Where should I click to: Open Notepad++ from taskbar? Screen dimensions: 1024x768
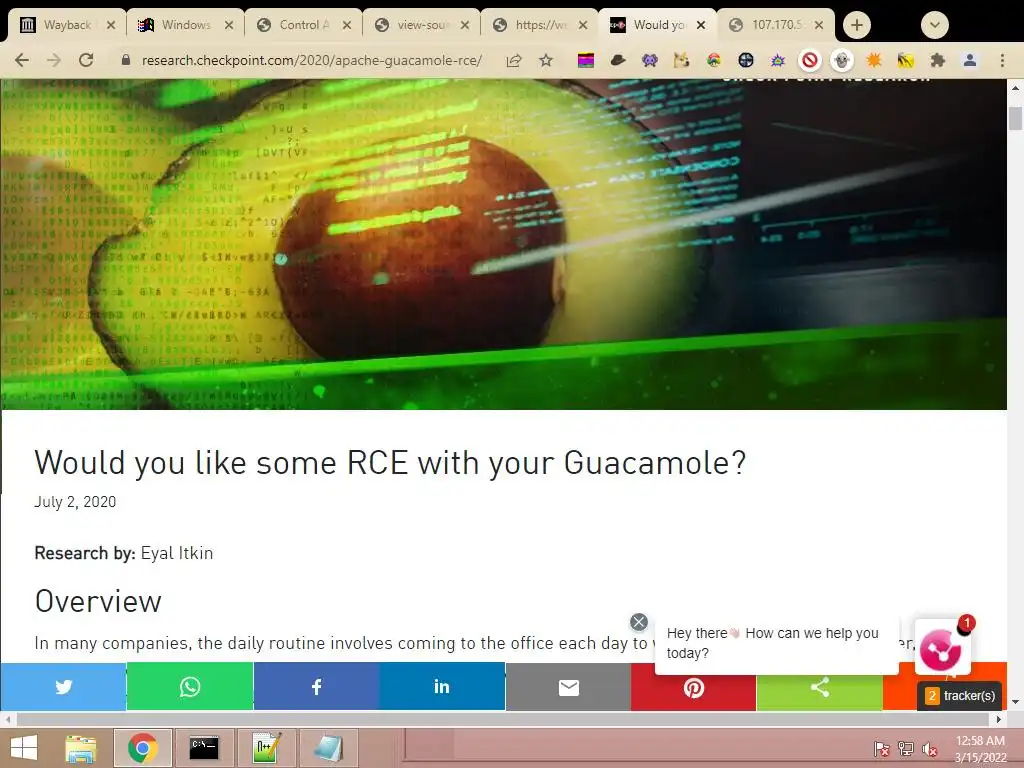point(266,748)
